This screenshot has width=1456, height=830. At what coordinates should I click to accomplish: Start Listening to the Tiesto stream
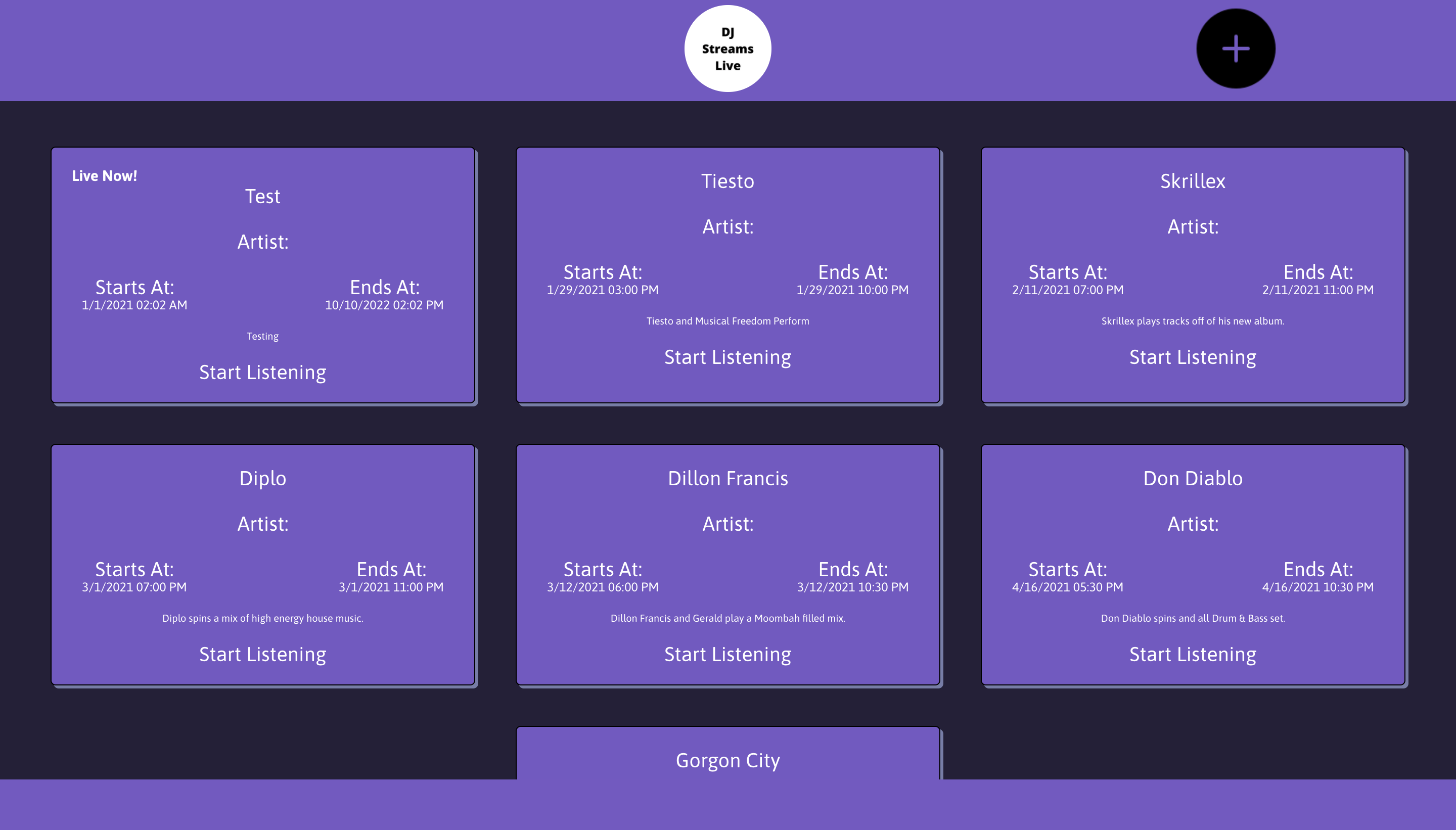coord(727,357)
